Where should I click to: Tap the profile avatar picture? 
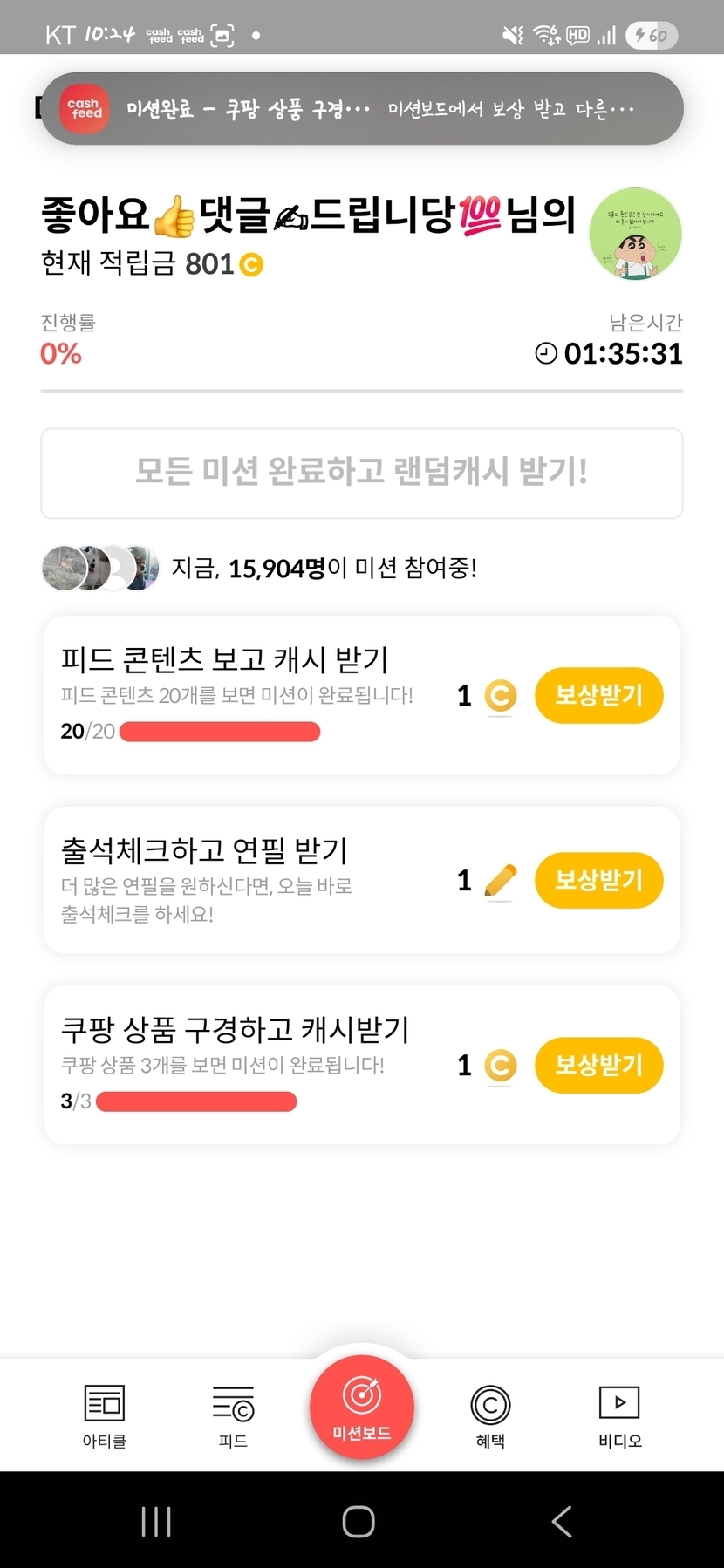(635, 233)
